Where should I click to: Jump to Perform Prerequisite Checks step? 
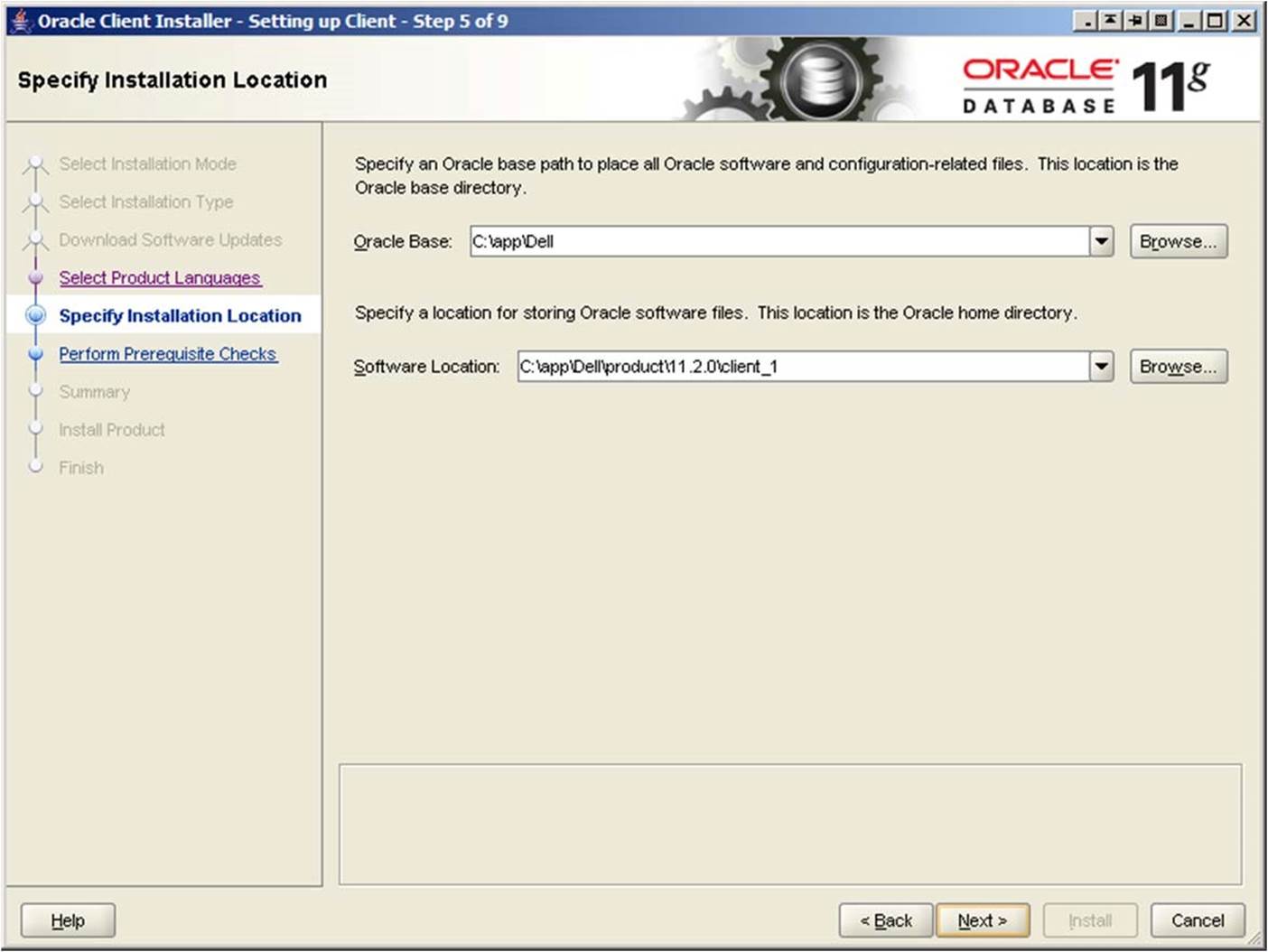(x=168, y=354)
